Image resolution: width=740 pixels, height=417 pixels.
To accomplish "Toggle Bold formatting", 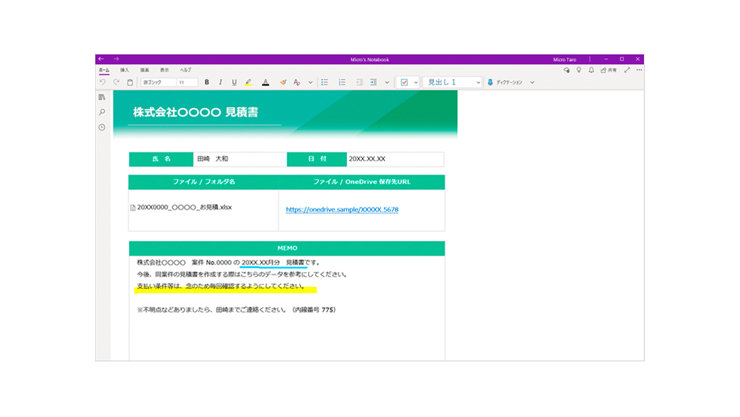I will point(206,82).
